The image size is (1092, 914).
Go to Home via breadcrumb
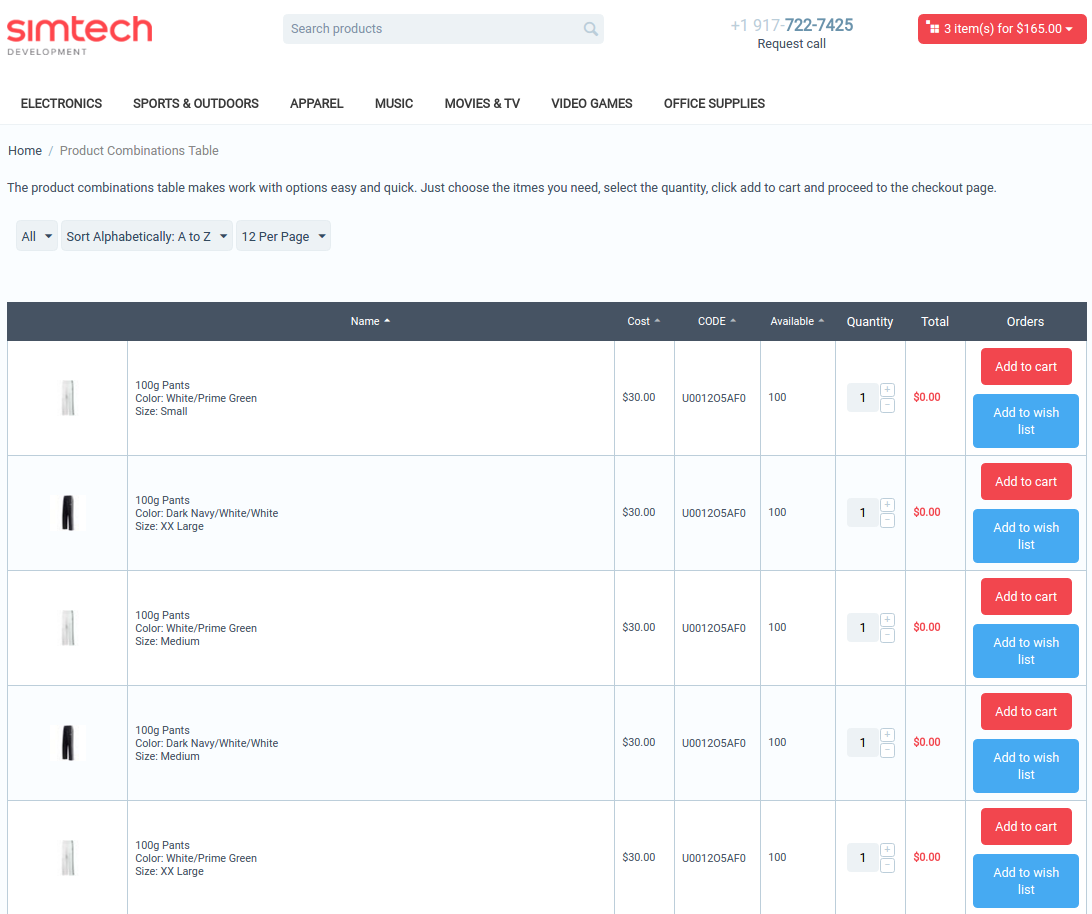click(x=25, y=150)
